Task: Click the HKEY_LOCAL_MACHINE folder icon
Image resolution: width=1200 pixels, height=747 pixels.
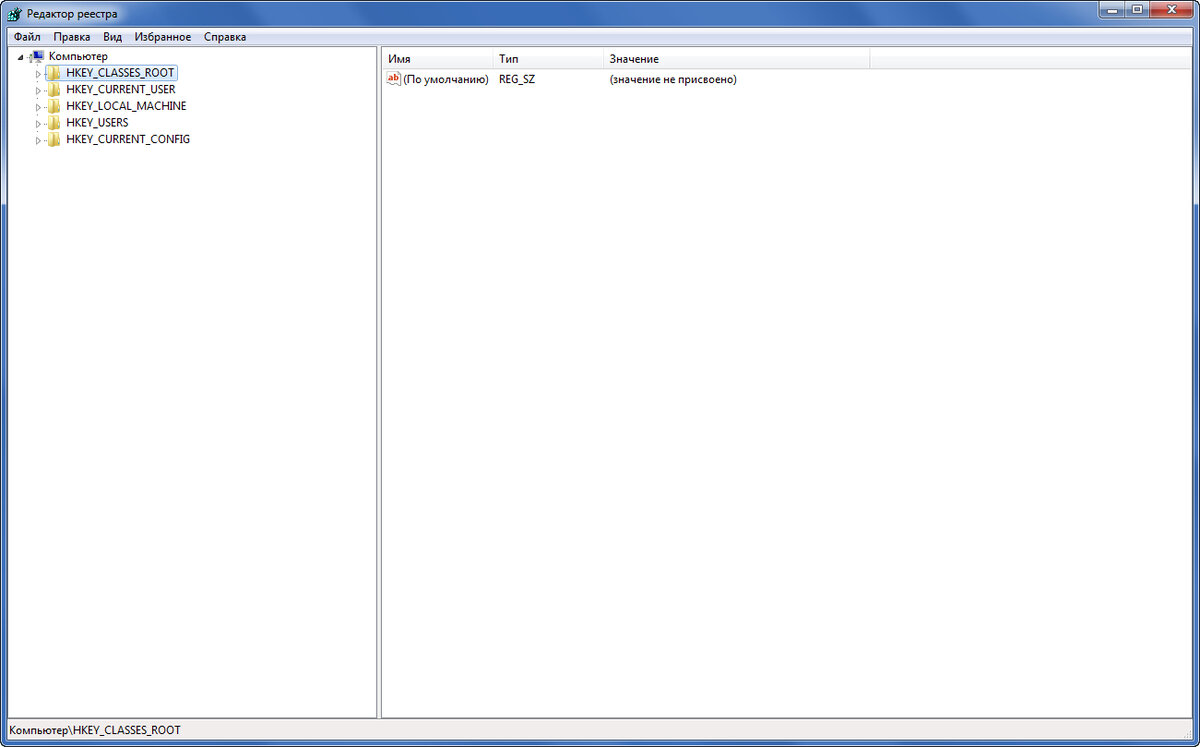Action: click(x=54, y=106)
